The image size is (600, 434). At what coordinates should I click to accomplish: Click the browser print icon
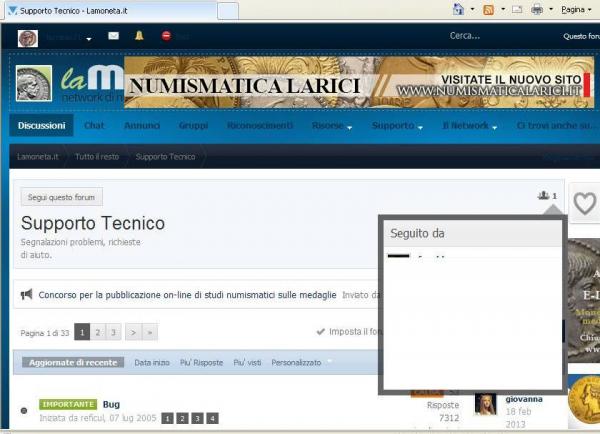tap(537, 10)
